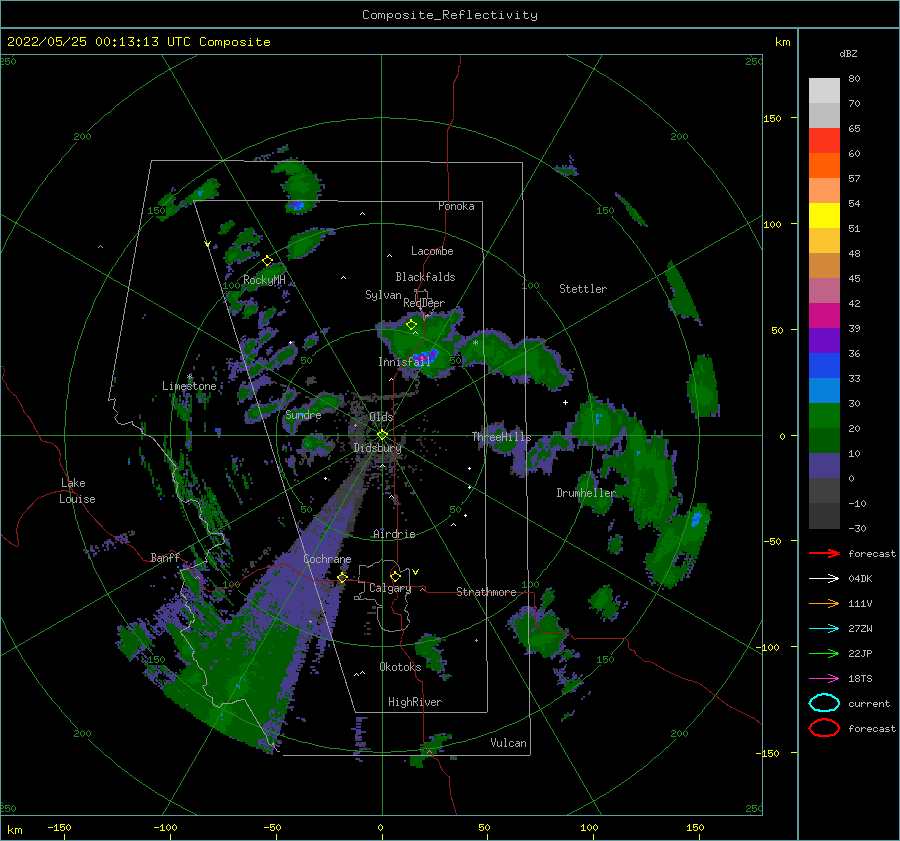Screen dimensions: 900x841
Task: Click the Blackfalds city label
Action: [425, 277]
